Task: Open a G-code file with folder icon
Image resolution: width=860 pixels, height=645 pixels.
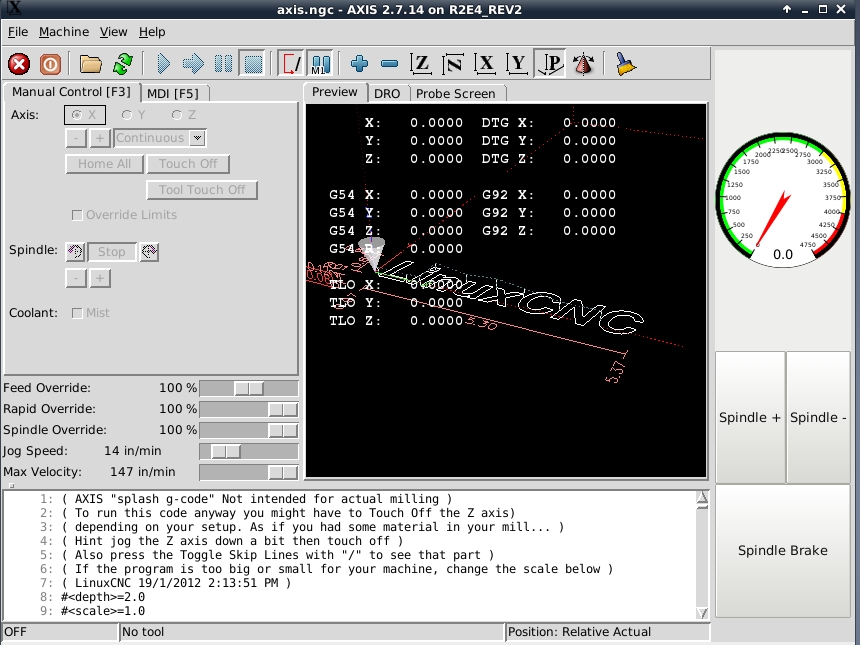Action: pyautogui.click(x=90, y=64)
